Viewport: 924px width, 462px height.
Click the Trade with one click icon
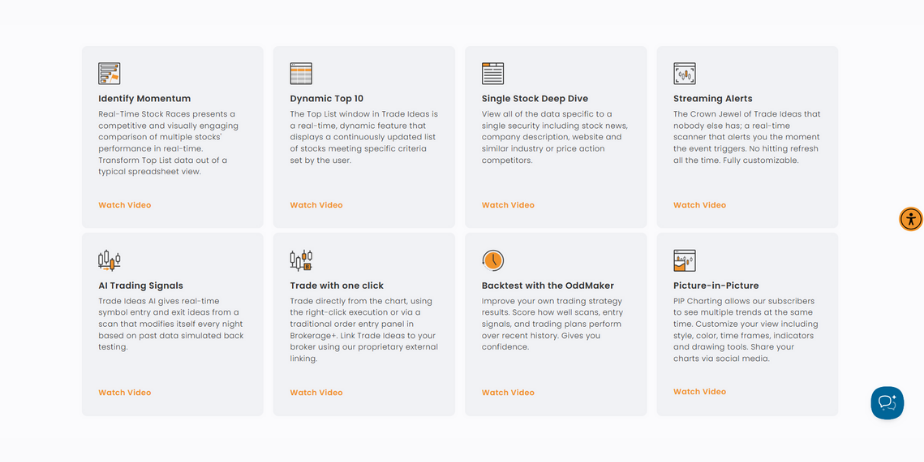pyautogui.click(x=301, y=260)
